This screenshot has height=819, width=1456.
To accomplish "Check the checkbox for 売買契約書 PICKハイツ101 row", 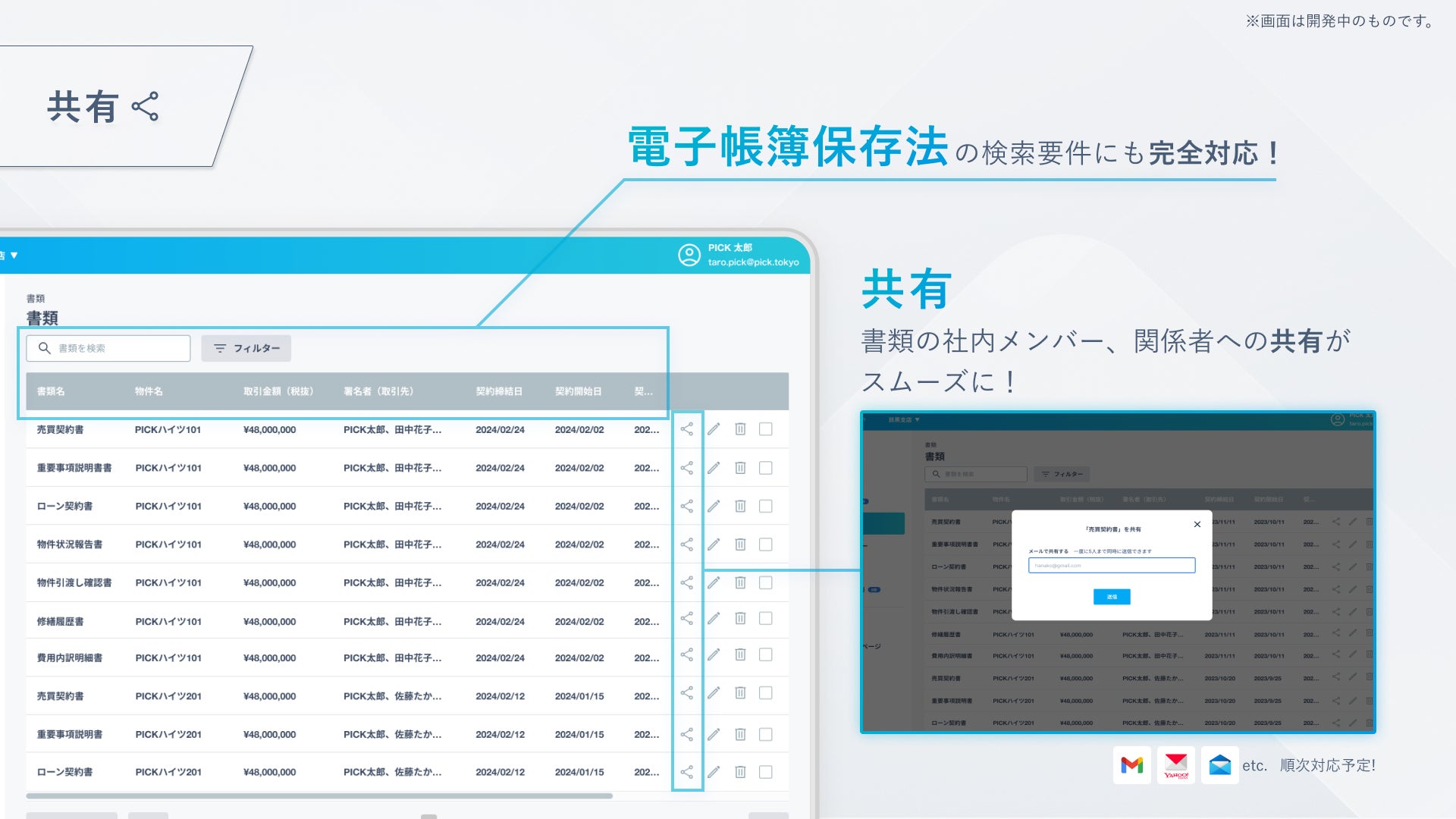I will 766,429.
